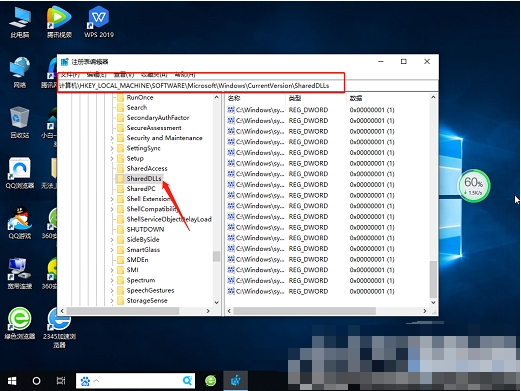Click the values pane scroll-left arrow
This screenshot has width=521, height=391.
(x=229, y=311)
